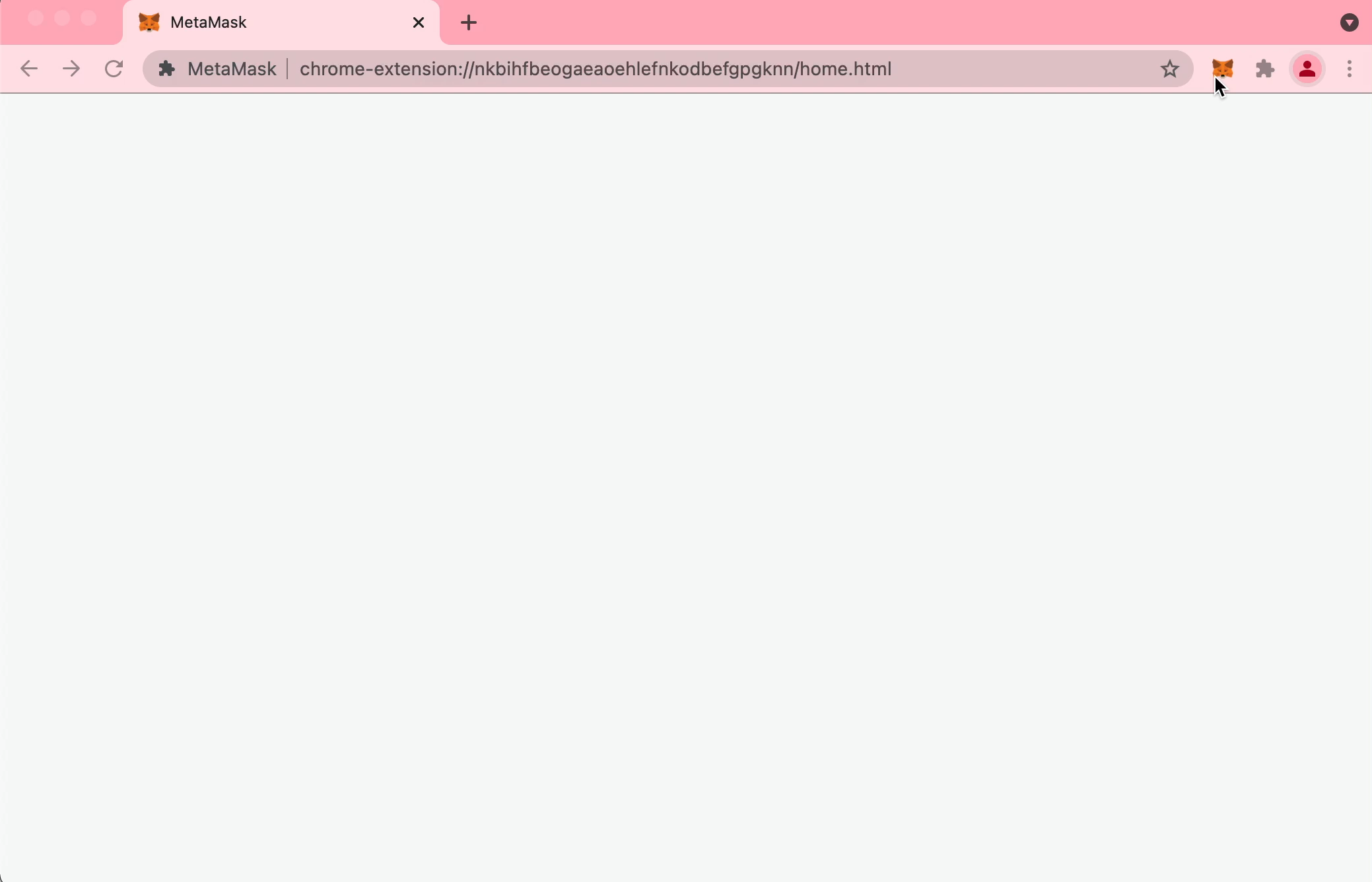Expand the tab search dropdown arrow
This screenshot has height=882, width=1372.
[1349, 23]
